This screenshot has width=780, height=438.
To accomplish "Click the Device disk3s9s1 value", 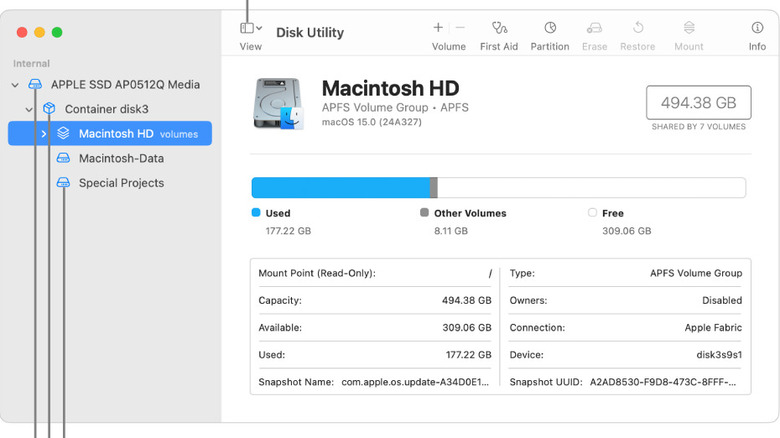I will pyautogui.click(x=719, y=355).
